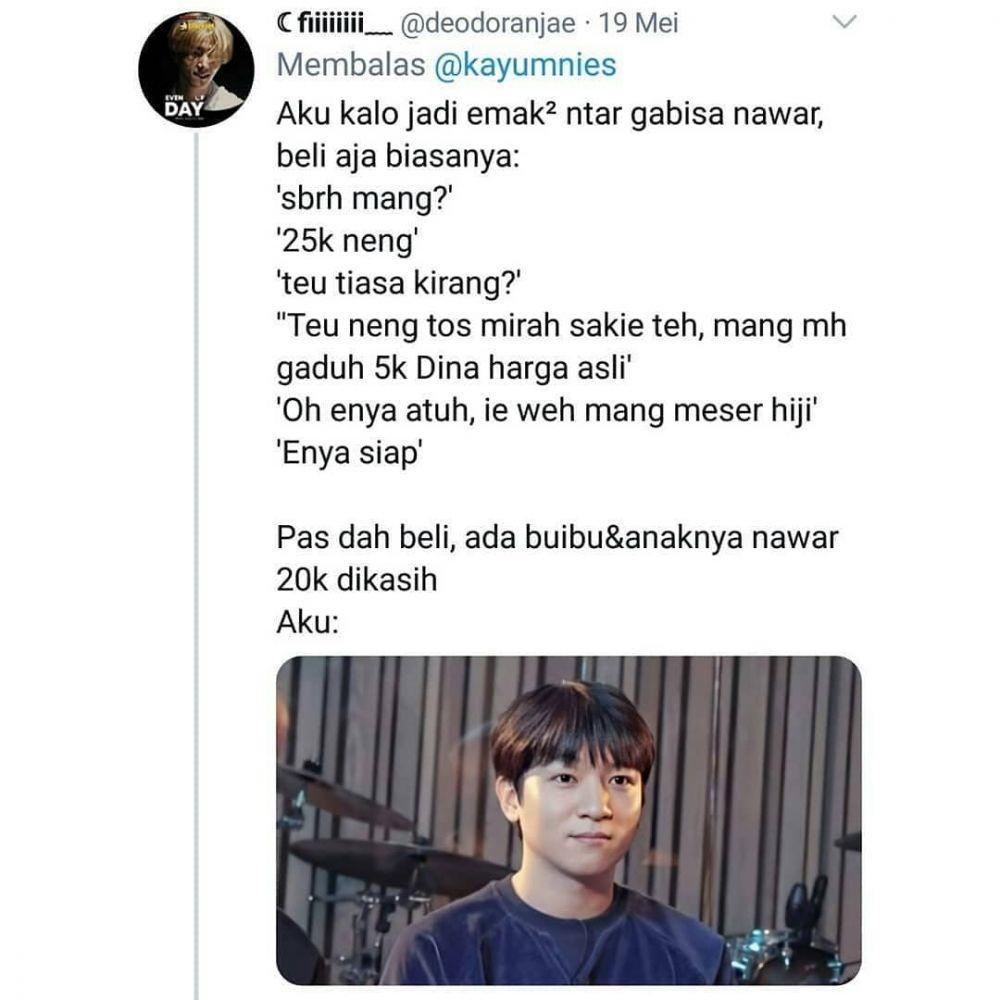Open the fiiiiiiii__ profile avatar picture

(196, 69)
